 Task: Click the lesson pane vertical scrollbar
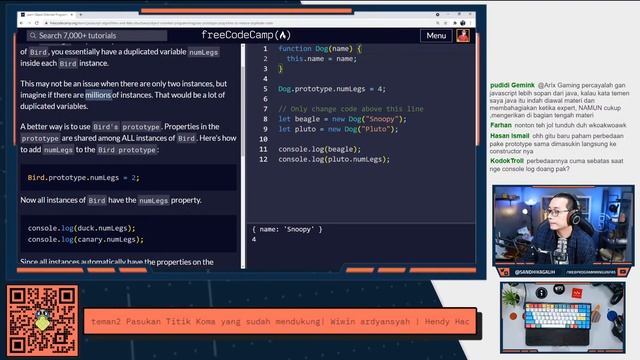[243, 155]
